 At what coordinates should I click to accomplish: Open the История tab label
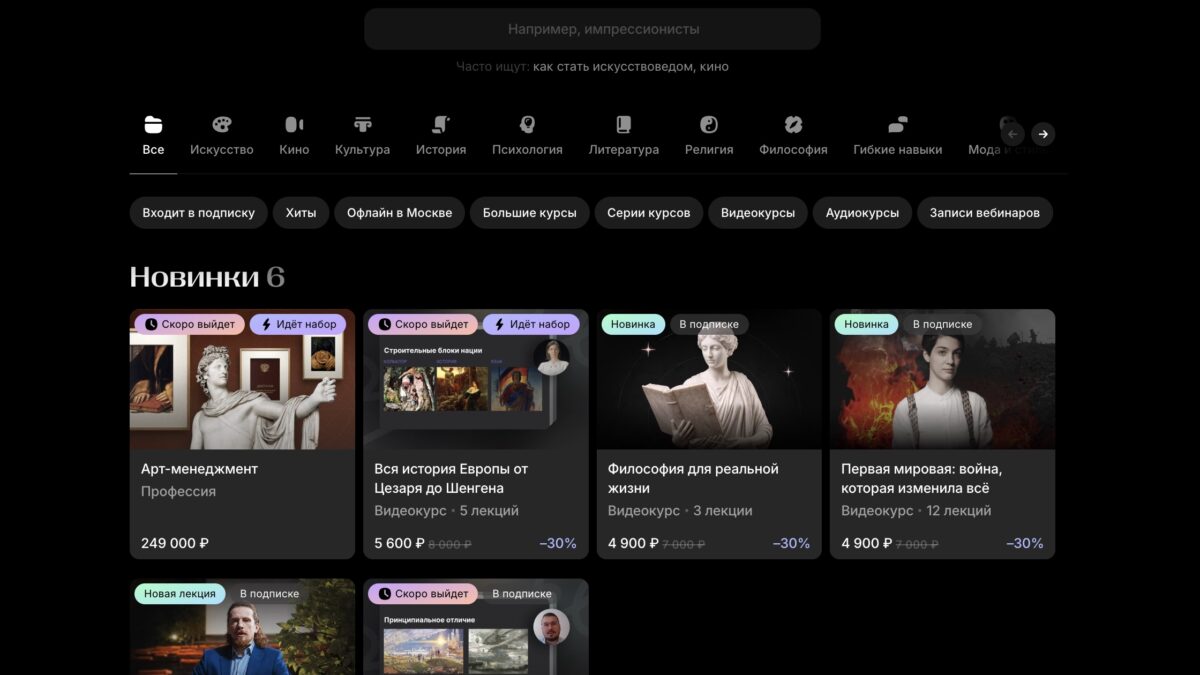(441, 150)
